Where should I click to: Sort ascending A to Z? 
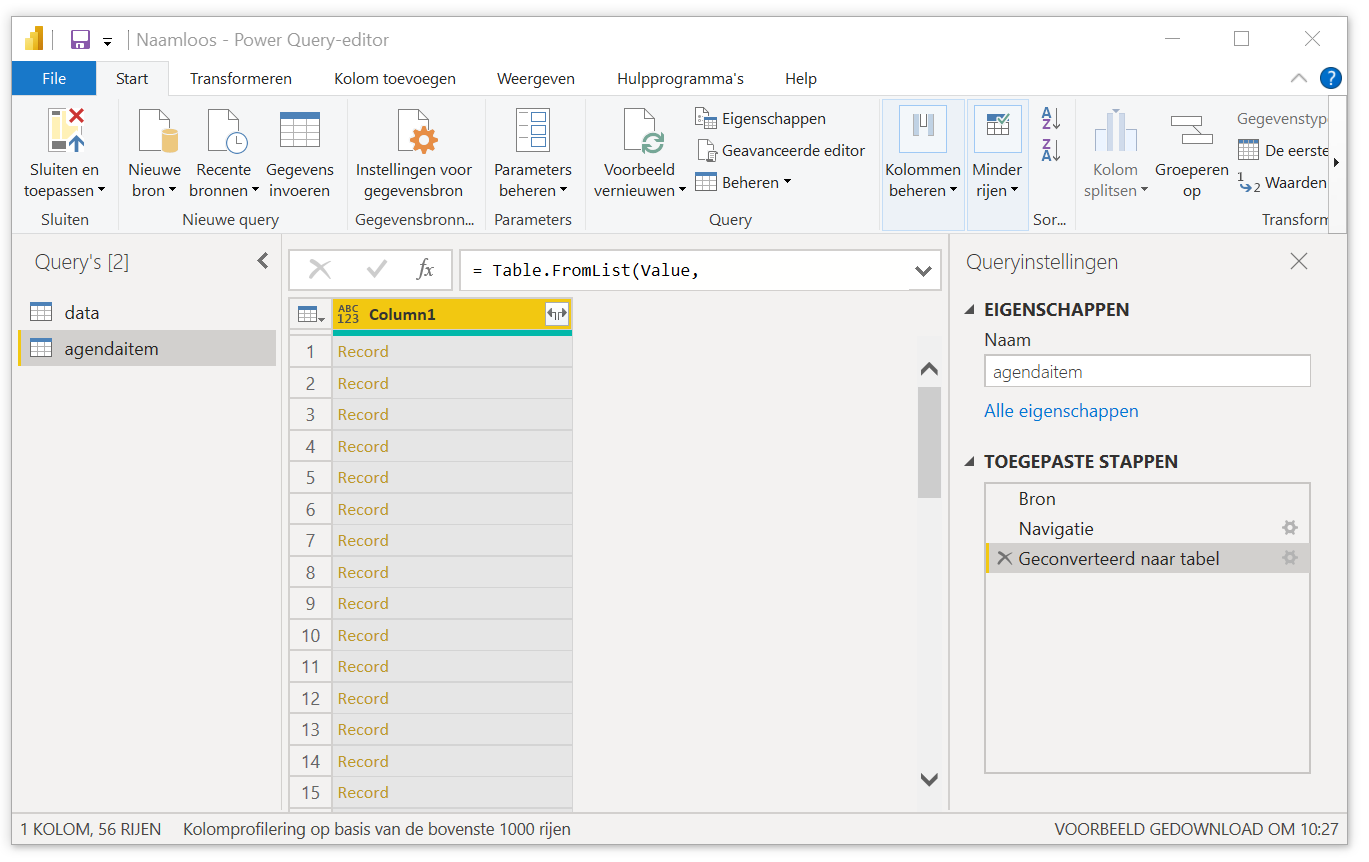(x=1051, y=119)
